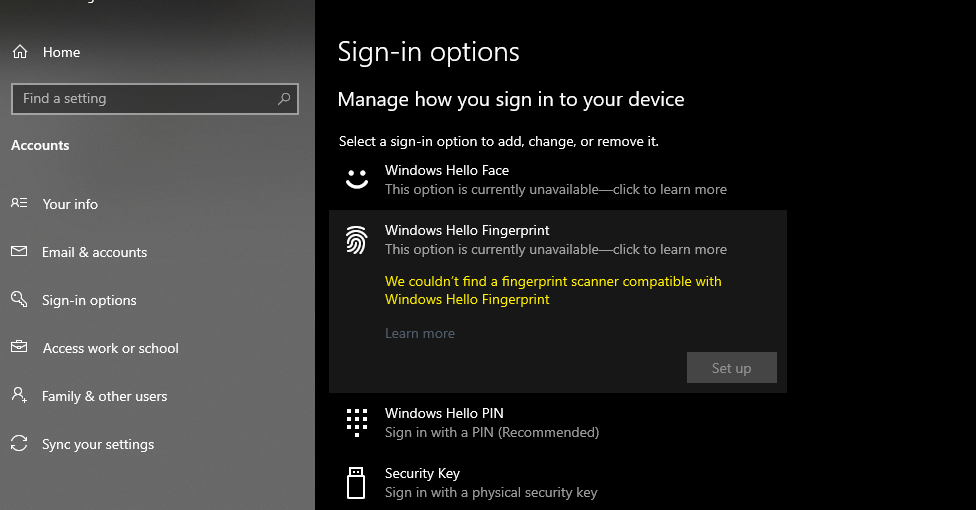Expand the Windows Hello PIN option
This screenshot has height=510, width=976.
pyautogui.click(x=558, y=423)
